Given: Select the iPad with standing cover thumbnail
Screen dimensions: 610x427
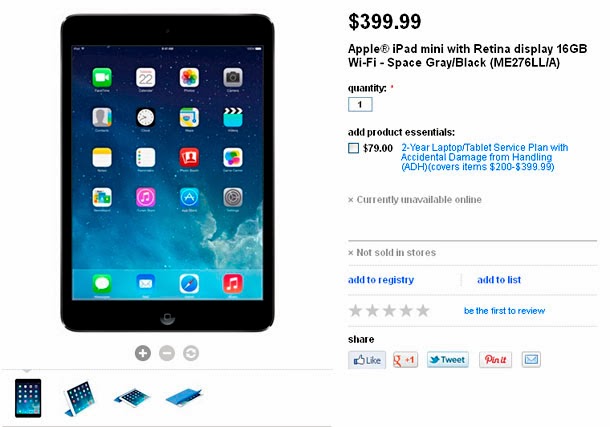Looking at the screenshot, I should pyautogui.click(x=79, y=398).
